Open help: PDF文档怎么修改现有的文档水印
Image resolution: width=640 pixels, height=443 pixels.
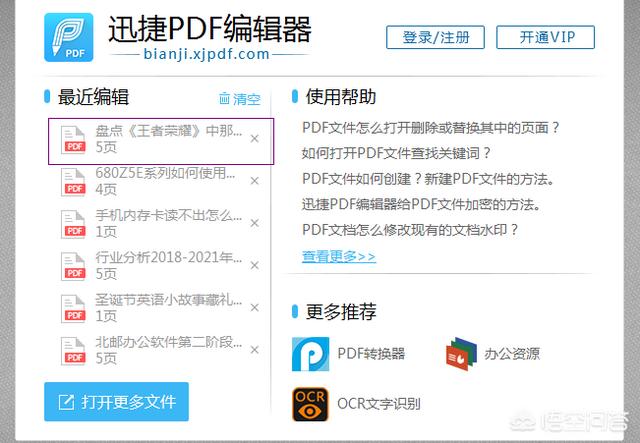pyautogui.click(x=410, y=230)
